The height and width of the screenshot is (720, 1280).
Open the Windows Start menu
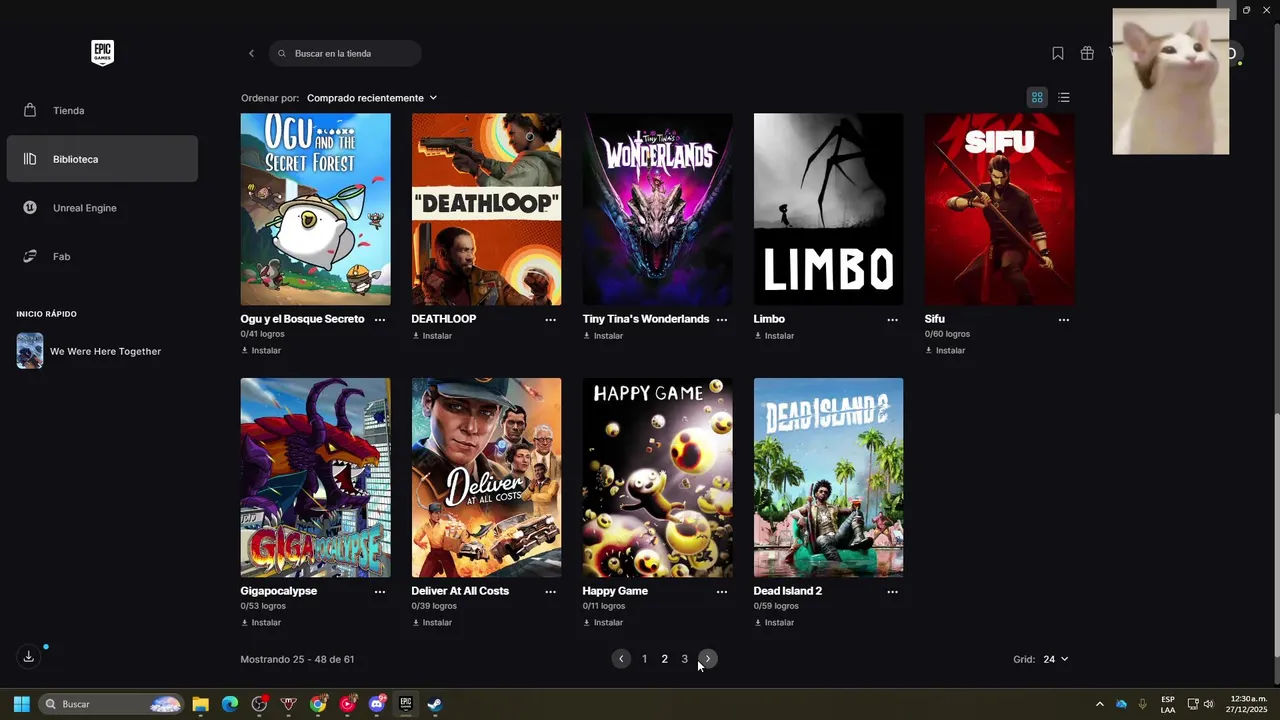(21, 704)
